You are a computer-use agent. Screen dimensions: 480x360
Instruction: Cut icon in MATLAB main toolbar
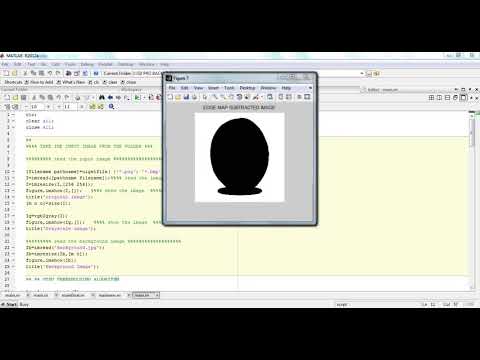pos(25,73)
